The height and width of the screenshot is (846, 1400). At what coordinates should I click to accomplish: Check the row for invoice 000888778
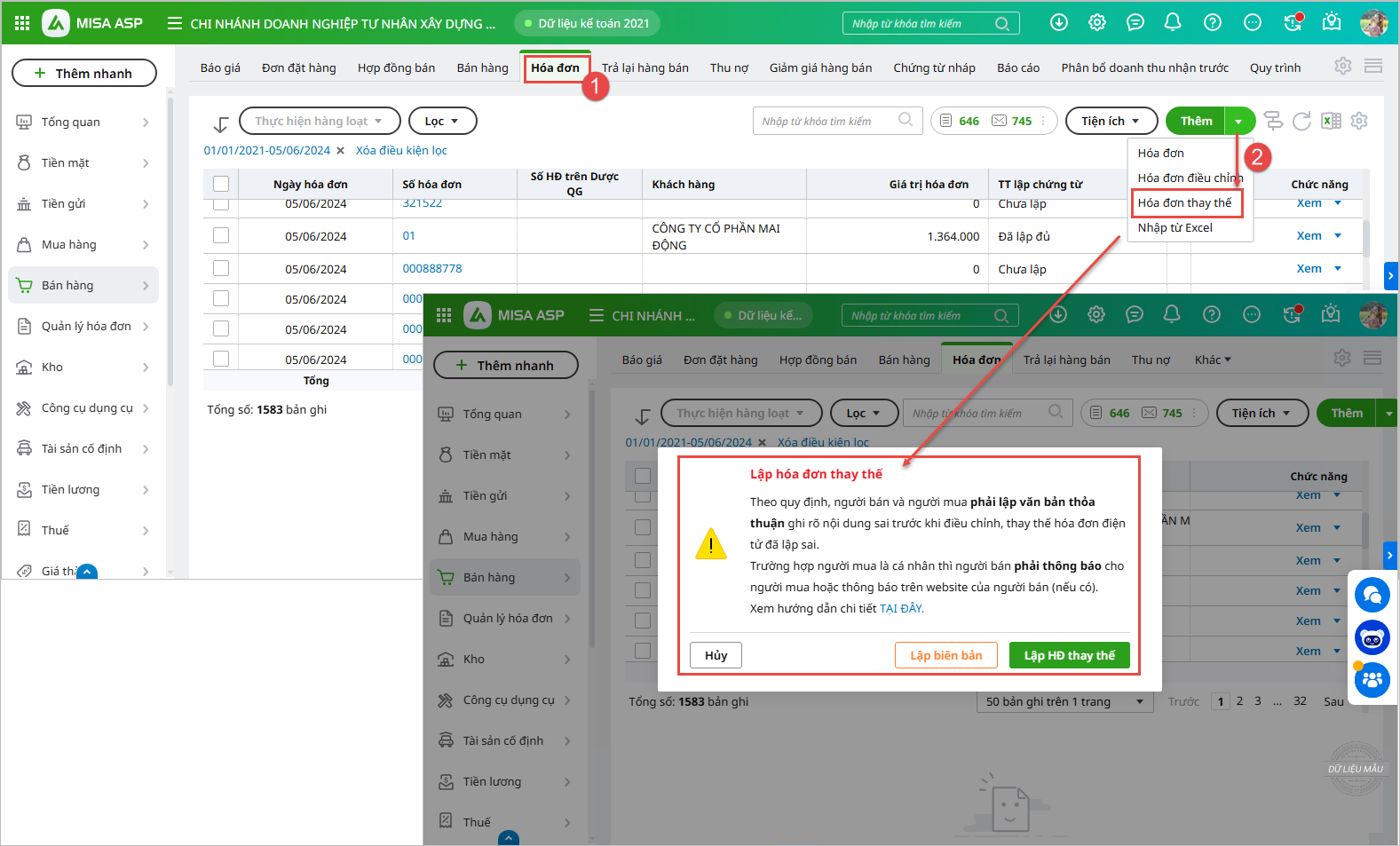coord(221,268)
